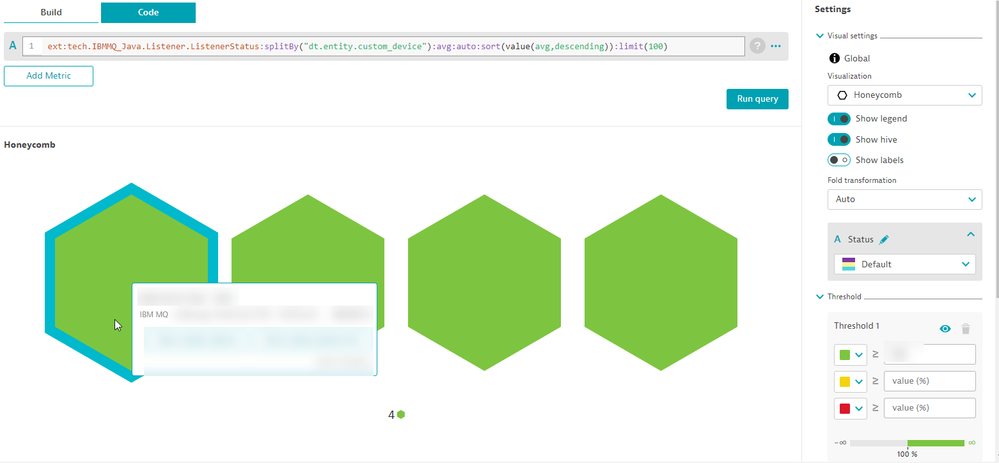This screenshot has height=463, width=999.
Task: Click the Settings panel scrollbar
Action: 996,150
